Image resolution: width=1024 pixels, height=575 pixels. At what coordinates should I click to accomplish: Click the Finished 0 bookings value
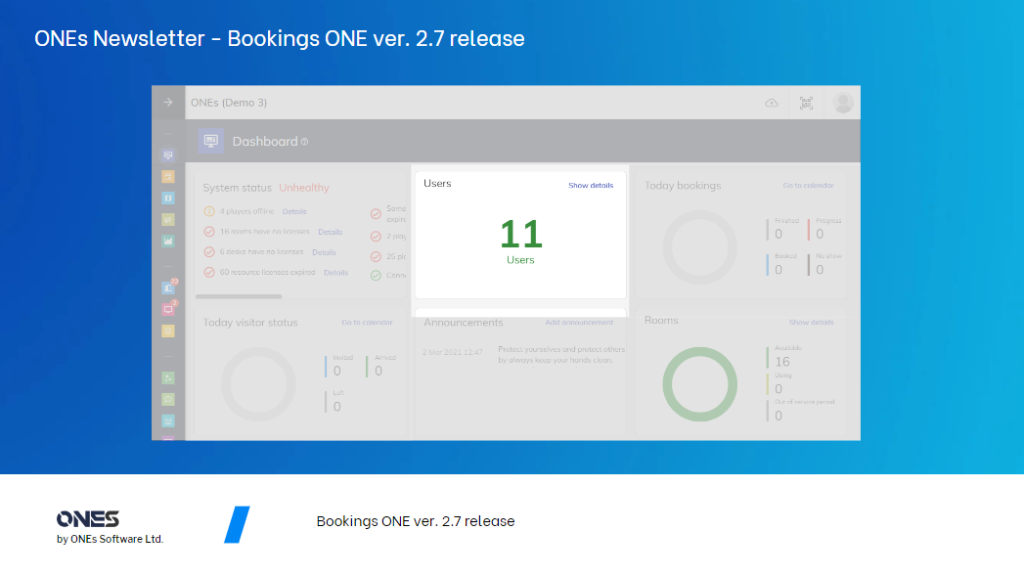[778, 234]
